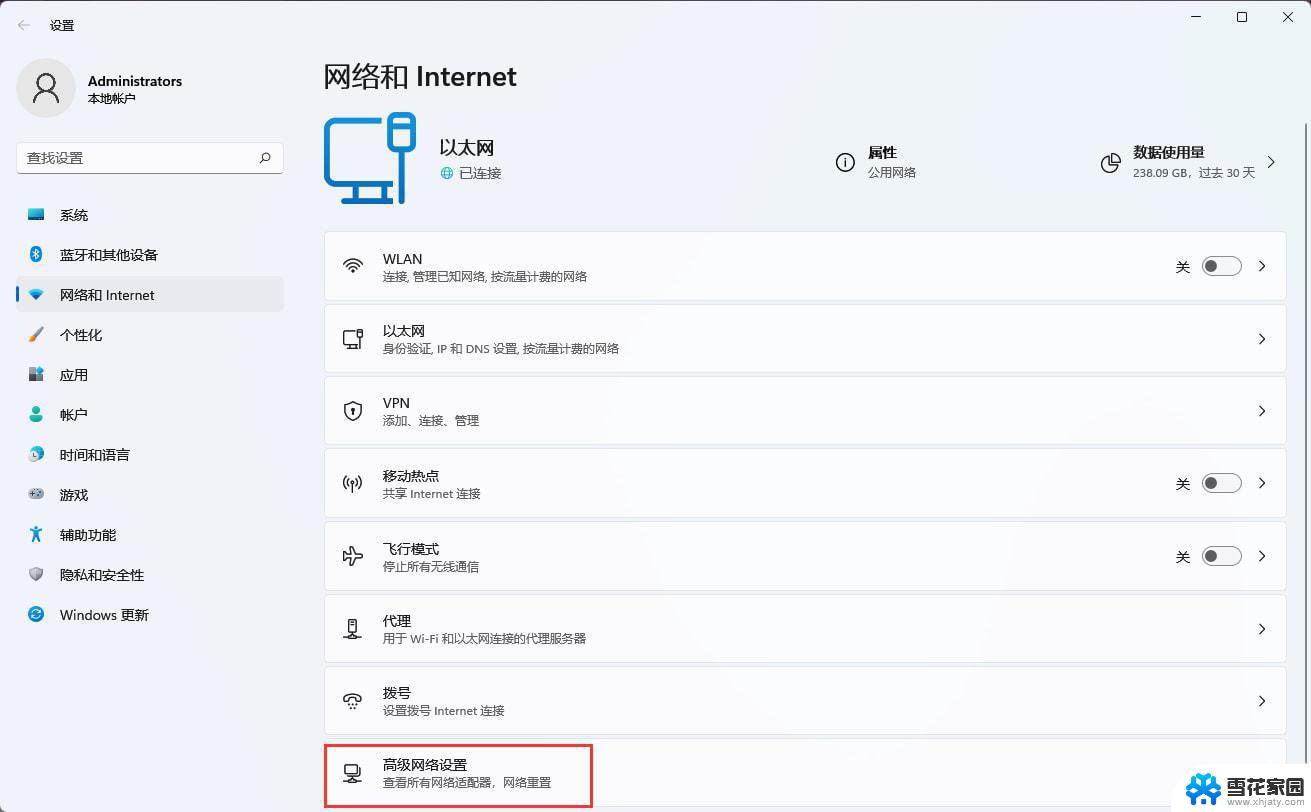
Task: Click the 查找设置 search field
Action: pyautogui.click(x=150, y=158)
